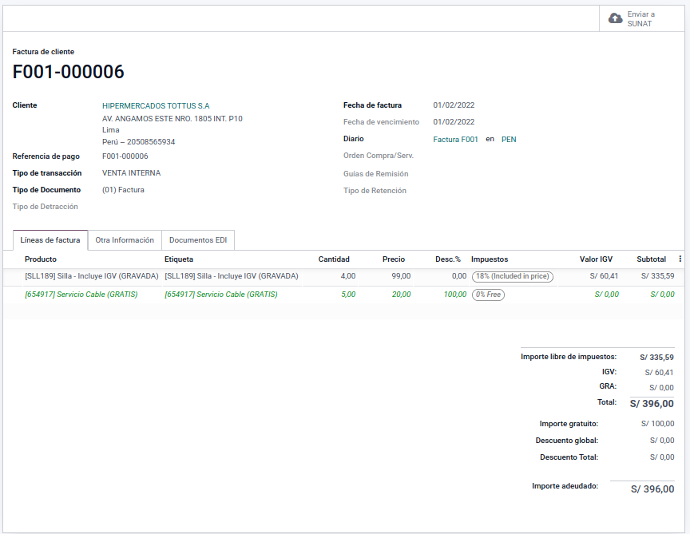Select the Servicio Cable (GRATIS) product row
Screen dimensions: 690x534
(81, 295)
